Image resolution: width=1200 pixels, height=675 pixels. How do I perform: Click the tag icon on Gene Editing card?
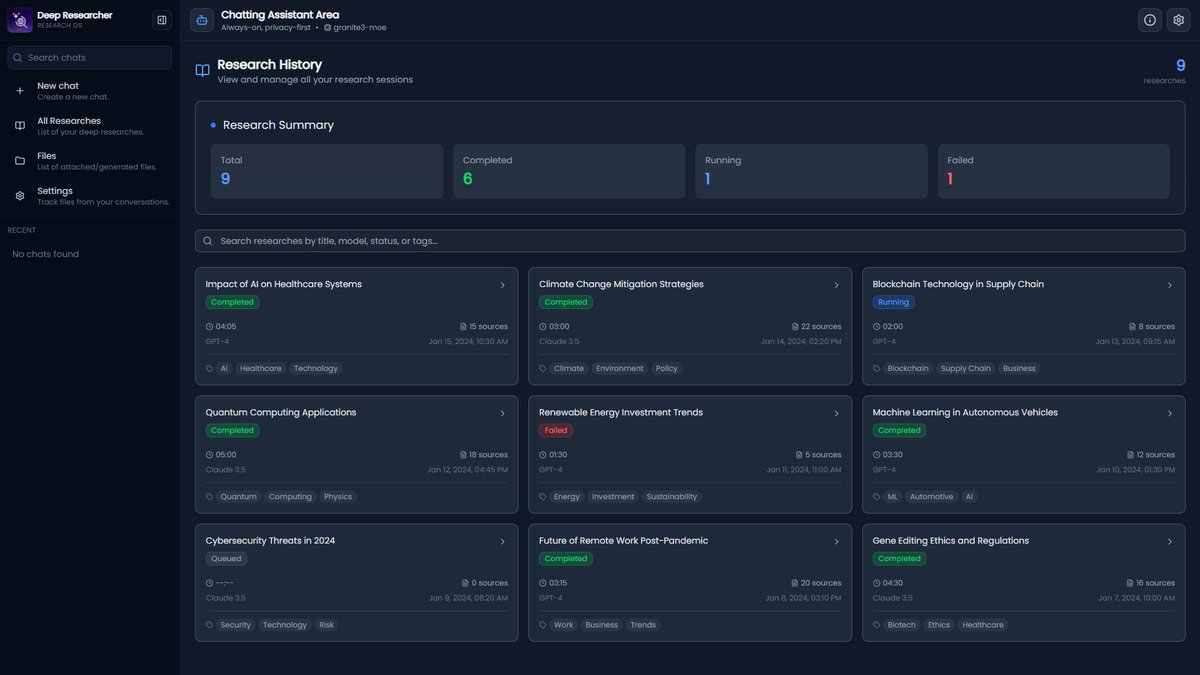(877, 625)
